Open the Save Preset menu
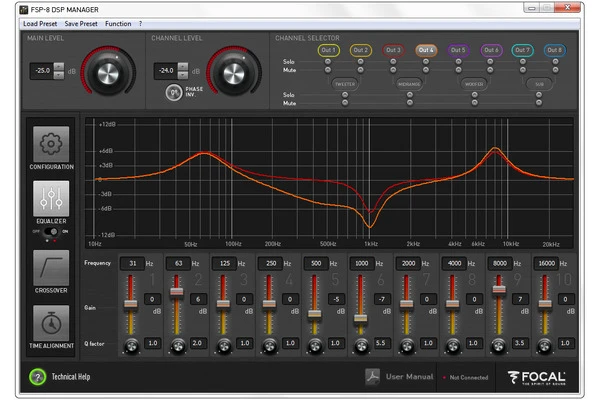The width and height of the screenshot is (600, 400). tap(81, 24)
